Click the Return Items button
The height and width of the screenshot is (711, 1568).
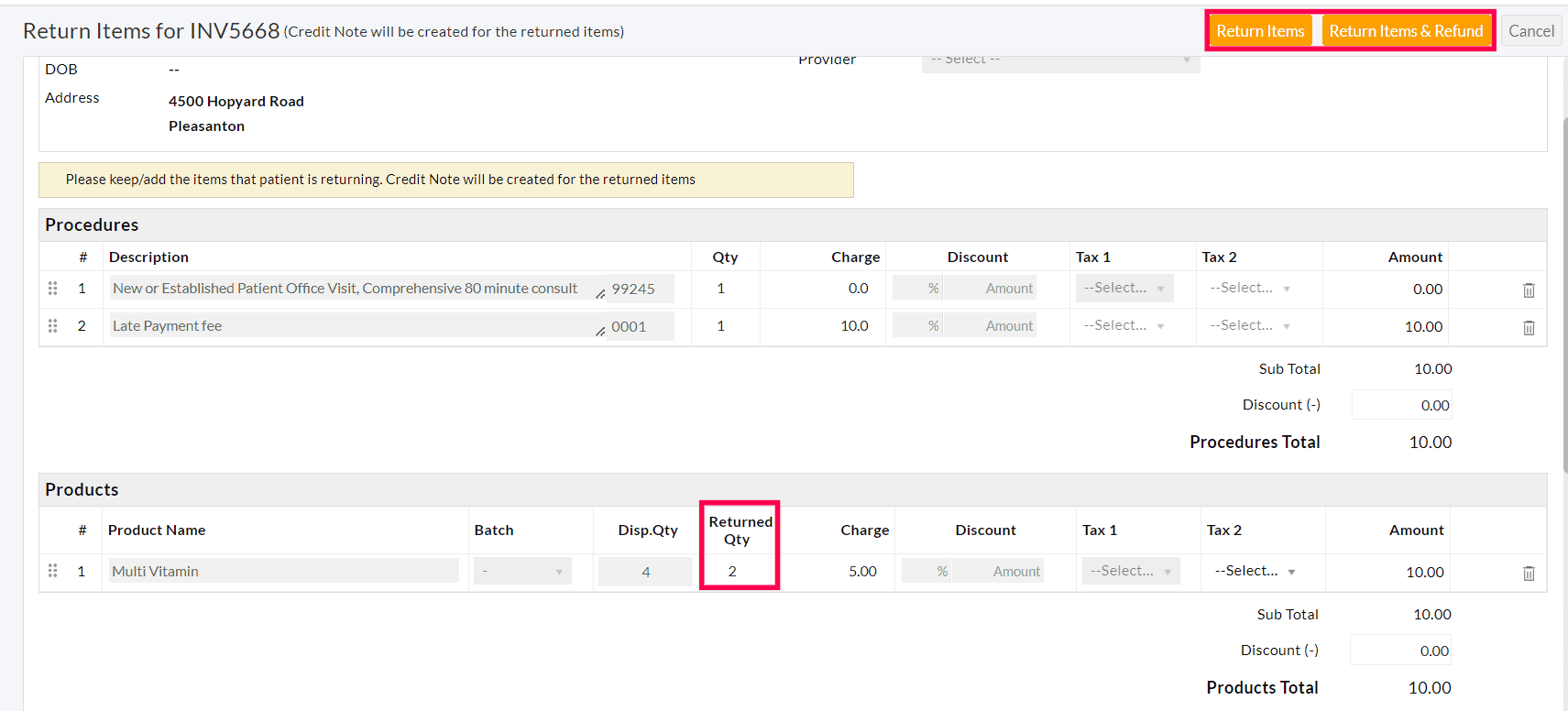pyautogui.click(x=1260, y=31)
